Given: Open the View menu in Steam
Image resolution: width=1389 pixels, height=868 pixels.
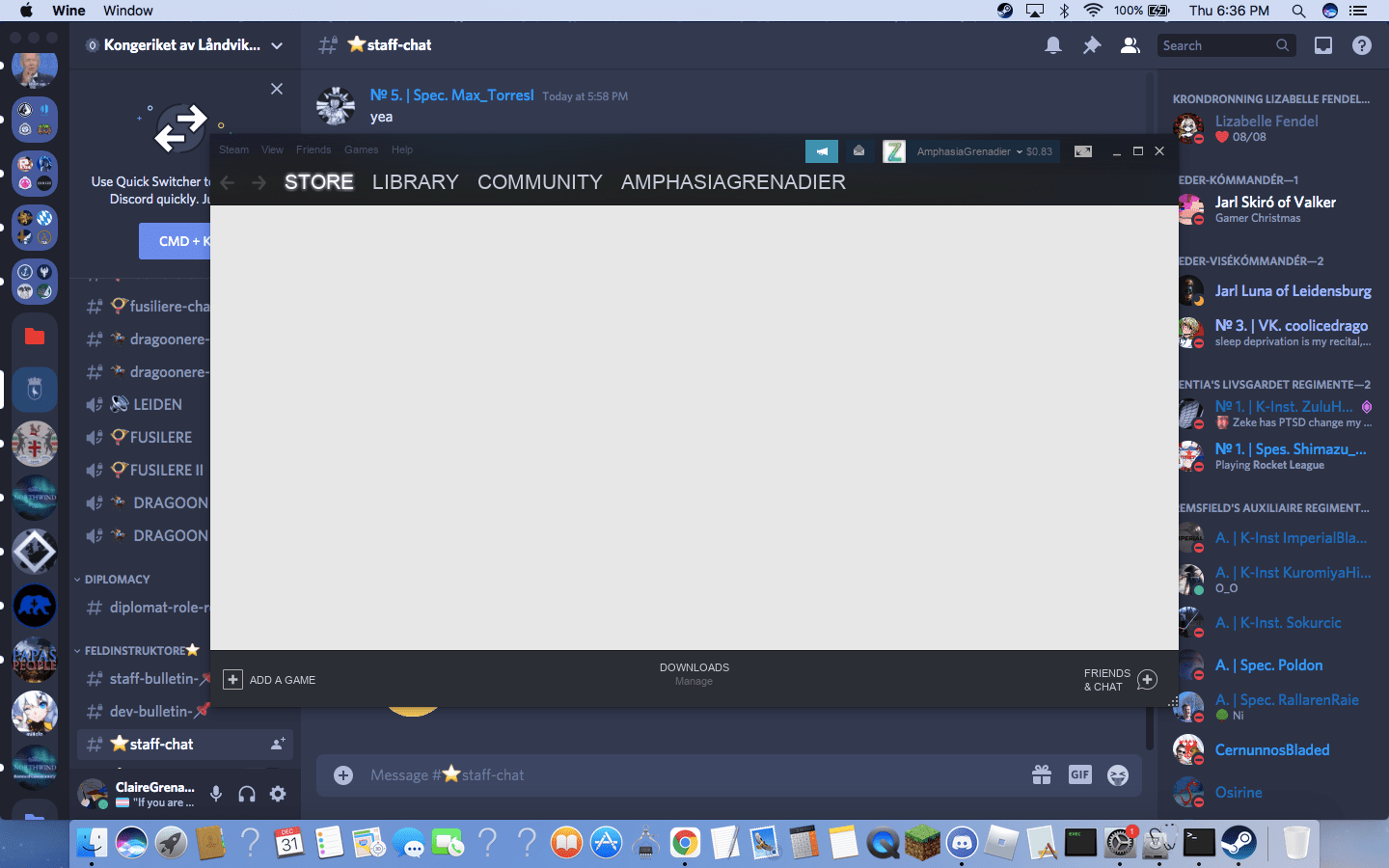Looking at the screenshot, I should [x=272, y=149].
